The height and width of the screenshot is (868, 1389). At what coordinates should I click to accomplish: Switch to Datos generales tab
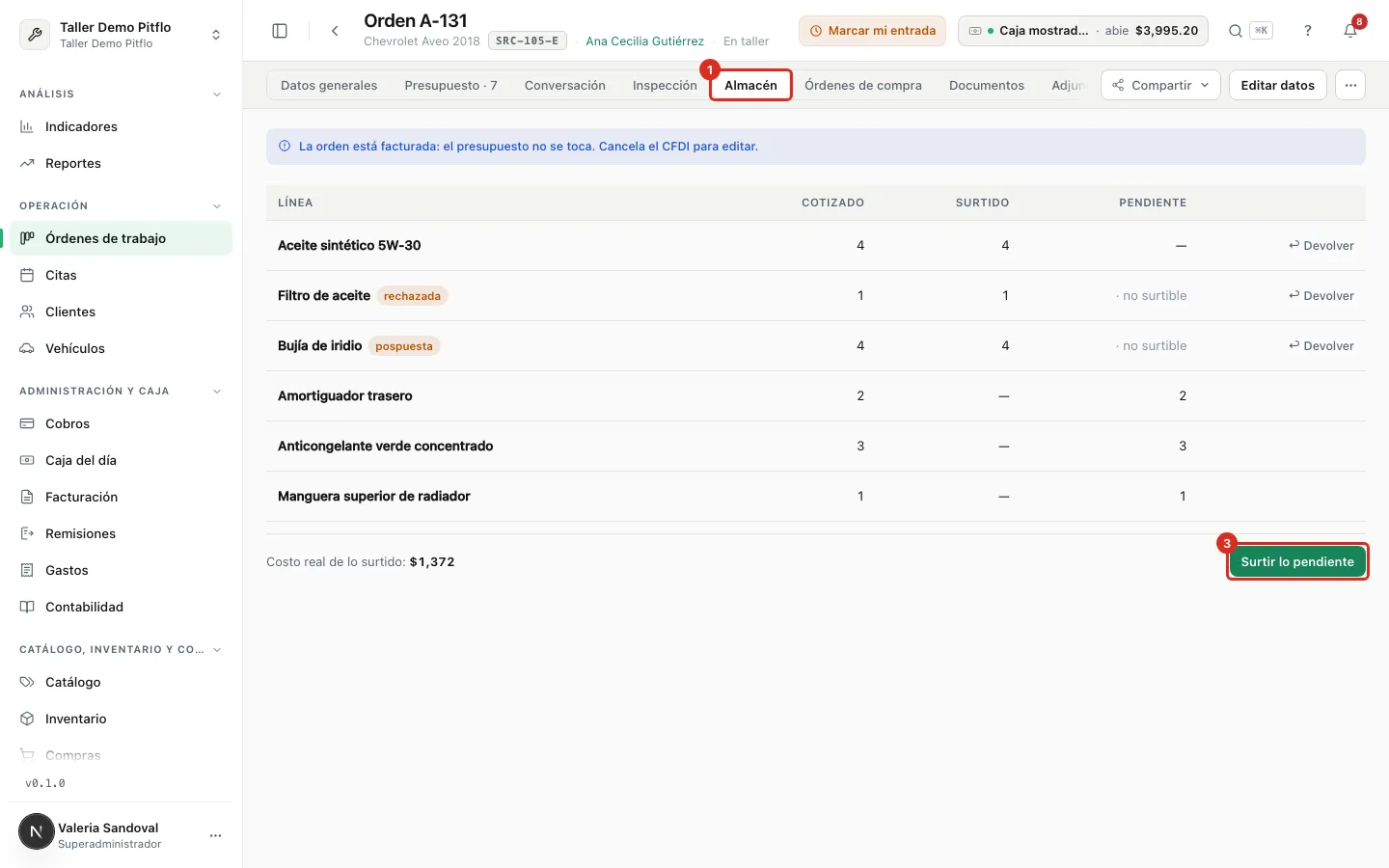(x=329, y=85)
